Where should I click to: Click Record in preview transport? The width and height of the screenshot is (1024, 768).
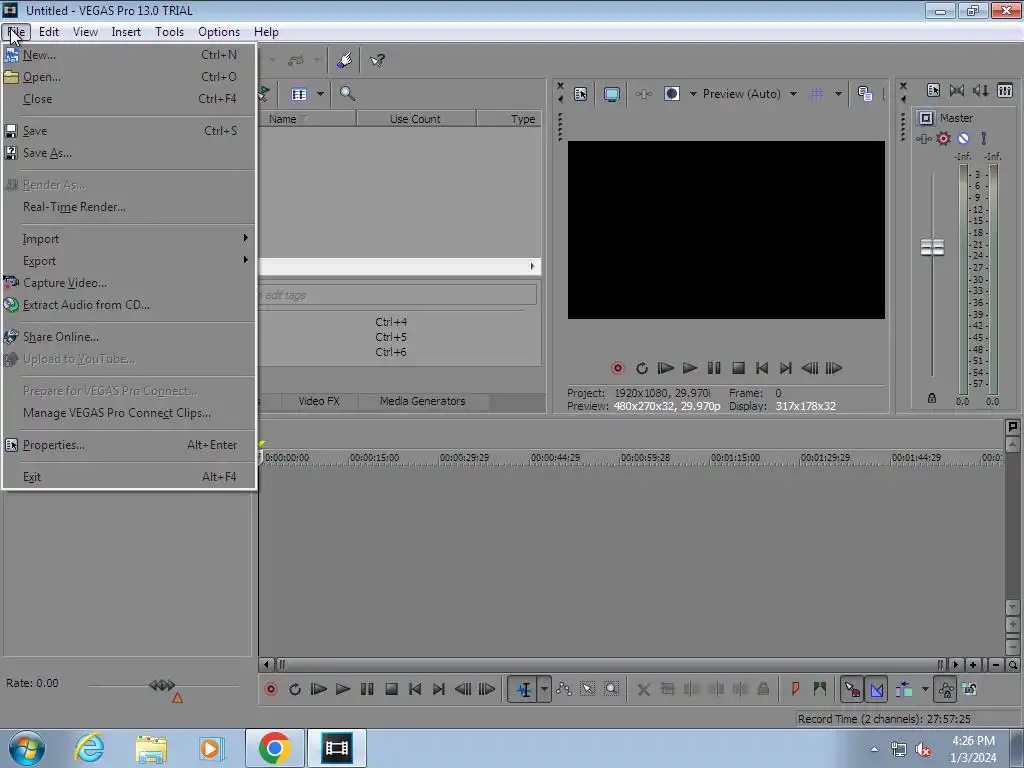[x=618, y=368]
